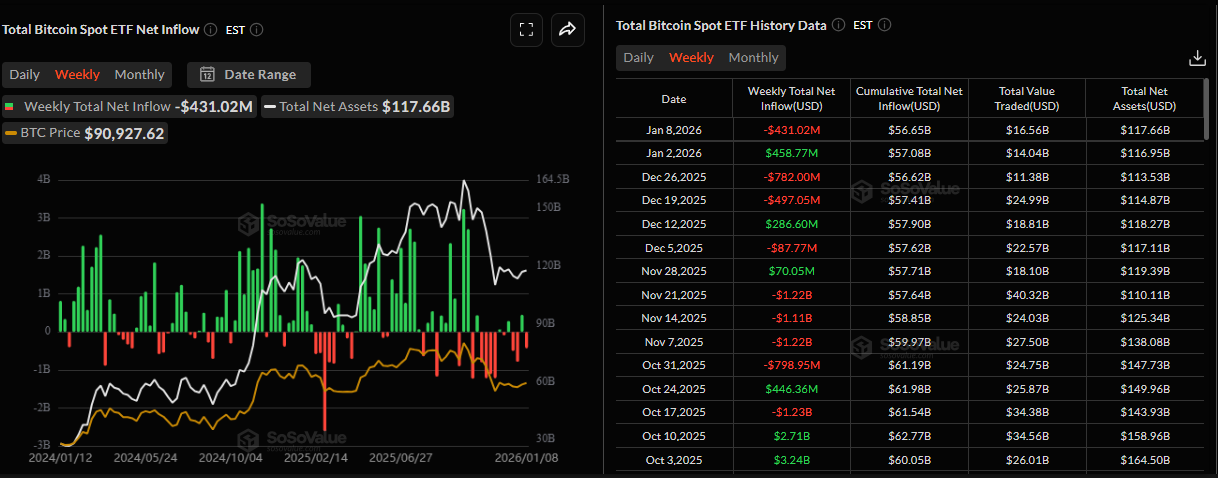The width and height of the screenshot is (1218, 478).
Task: Click the EST info icon above history table
Action: [x=884, y=25]
